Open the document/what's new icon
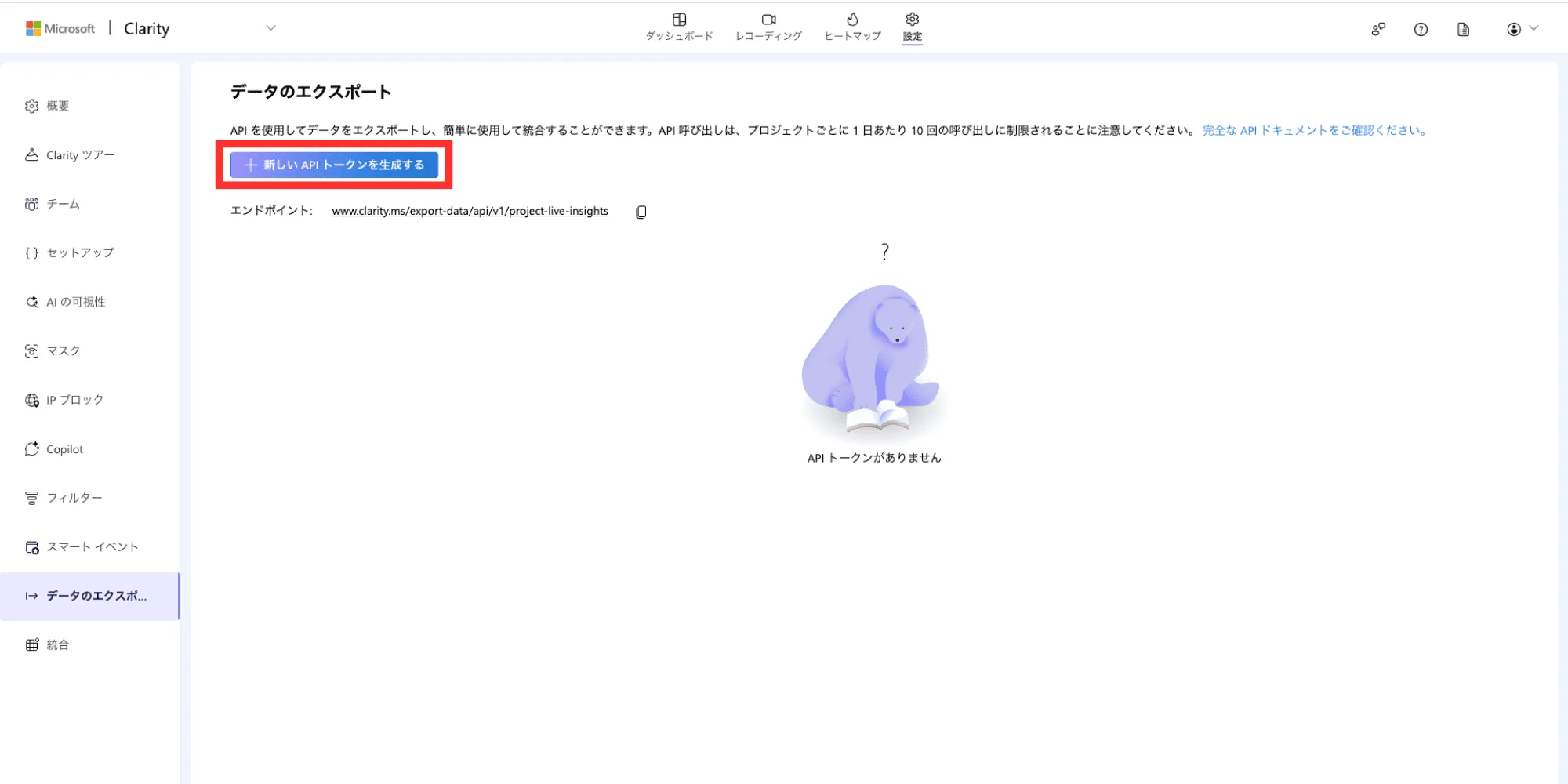1568x784 pixels. pos(1463,29)
